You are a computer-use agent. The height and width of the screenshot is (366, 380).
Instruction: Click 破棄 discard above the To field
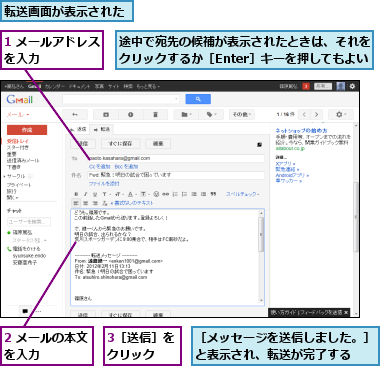[158, 144]
